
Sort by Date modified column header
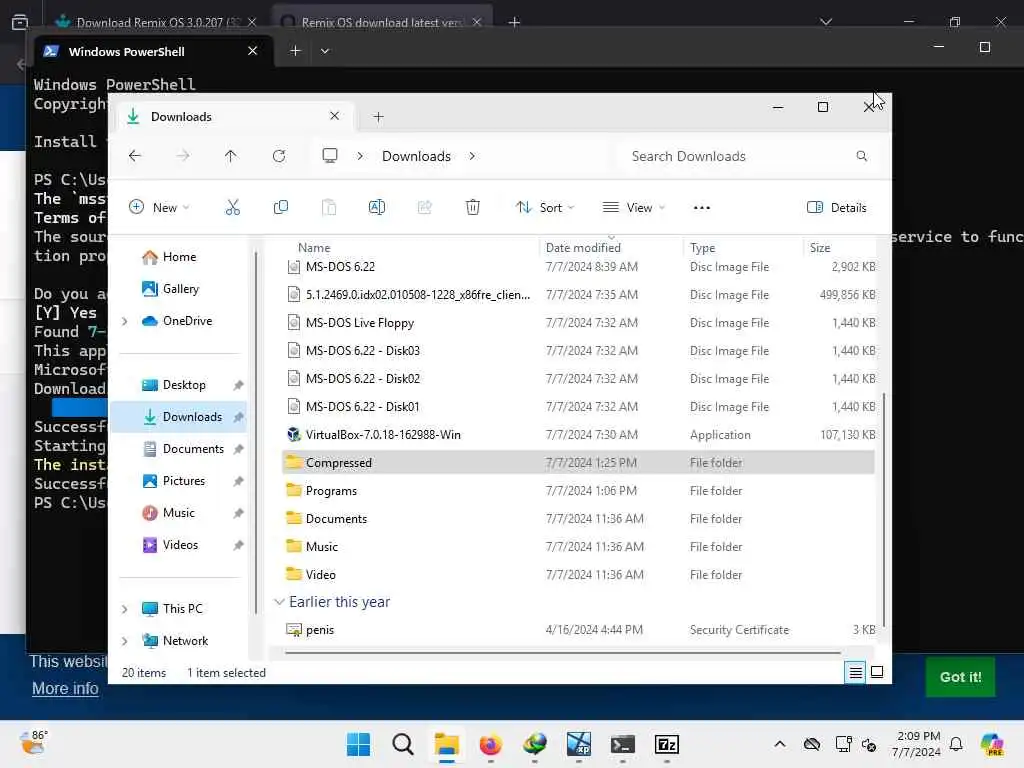click(x=583, y=248)
